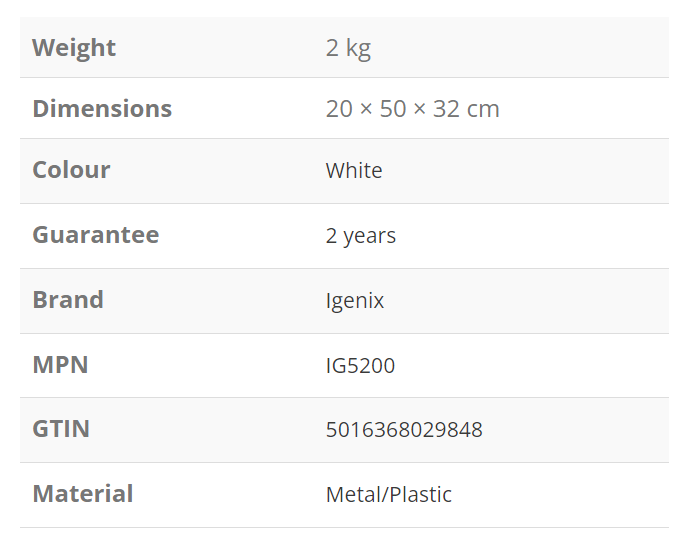
Task: Select the IG5200 part number
Action: coord(360,366)
